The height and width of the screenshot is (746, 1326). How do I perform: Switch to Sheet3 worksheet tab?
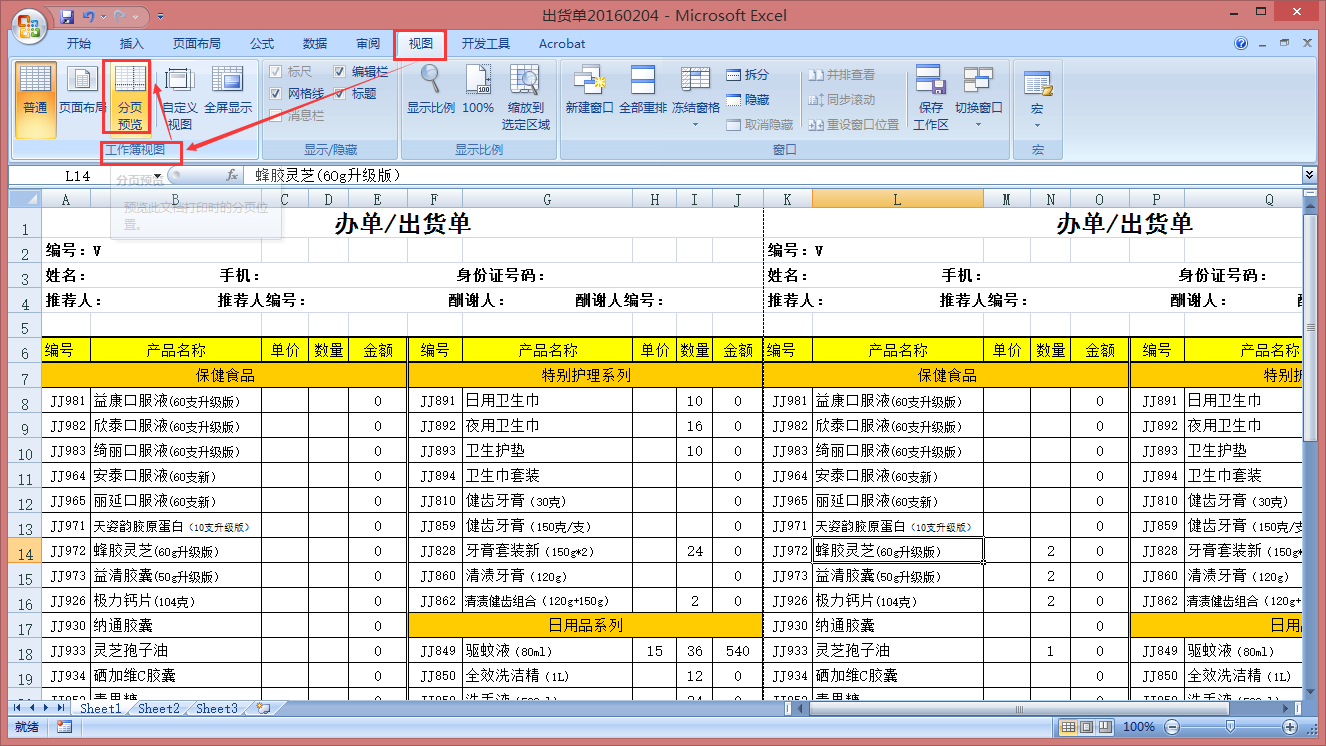217,708
